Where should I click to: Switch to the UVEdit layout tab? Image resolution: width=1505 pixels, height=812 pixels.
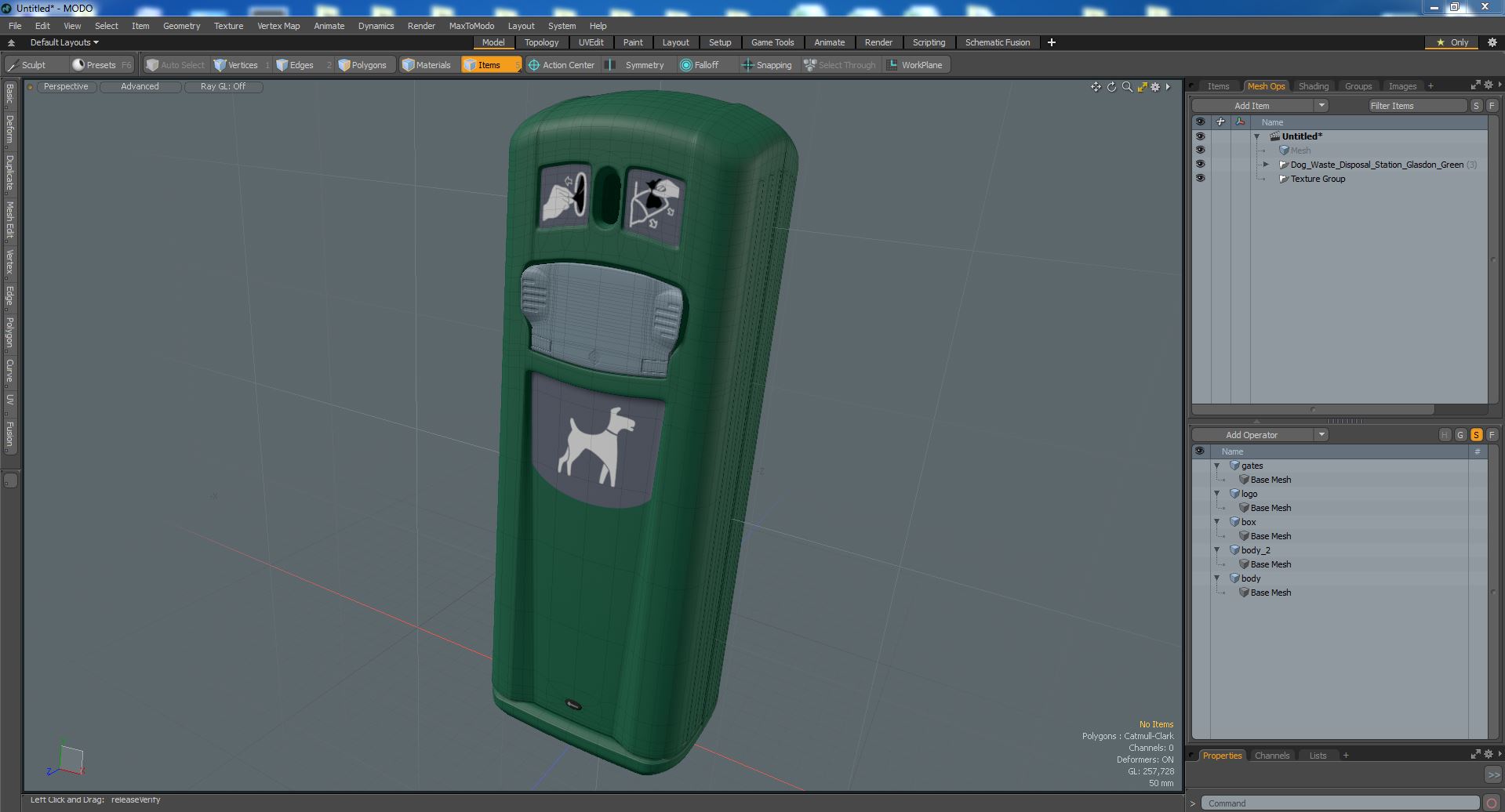coord(591,42)
